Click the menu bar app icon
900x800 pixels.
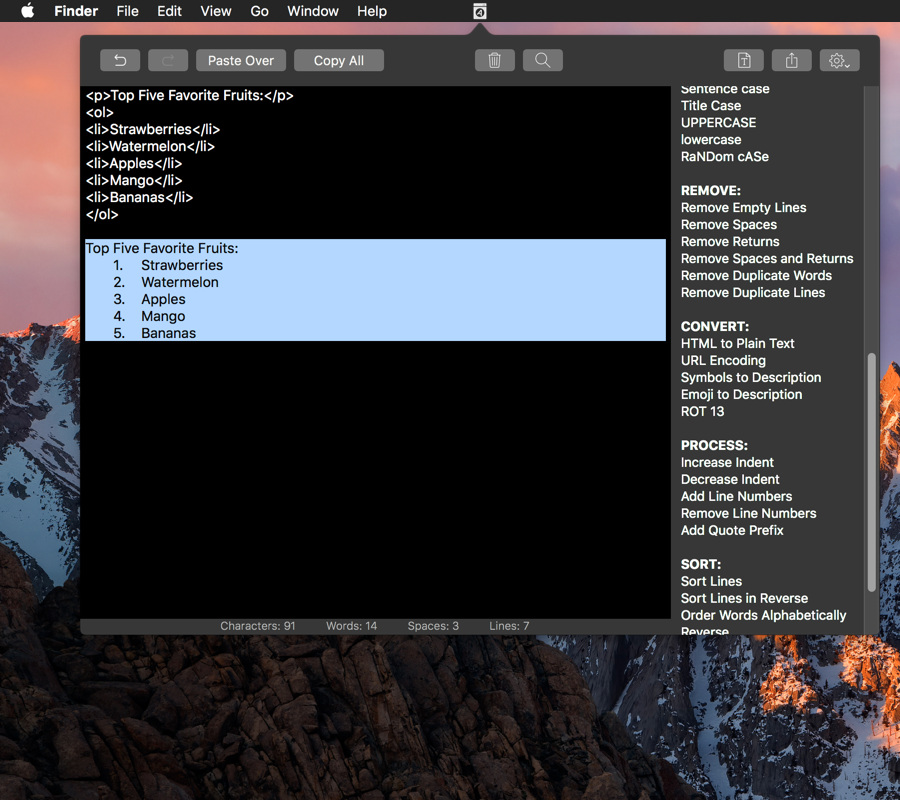(x=480, y=11)
